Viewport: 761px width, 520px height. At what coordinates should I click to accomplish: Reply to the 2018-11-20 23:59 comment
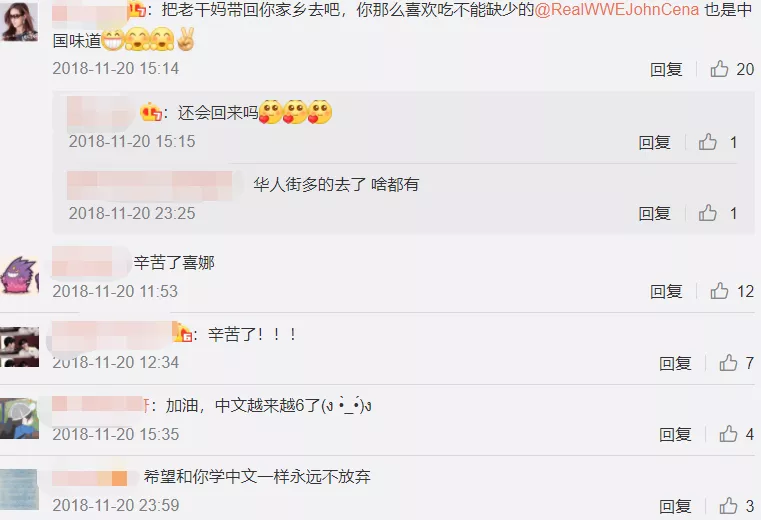(675, 506)
